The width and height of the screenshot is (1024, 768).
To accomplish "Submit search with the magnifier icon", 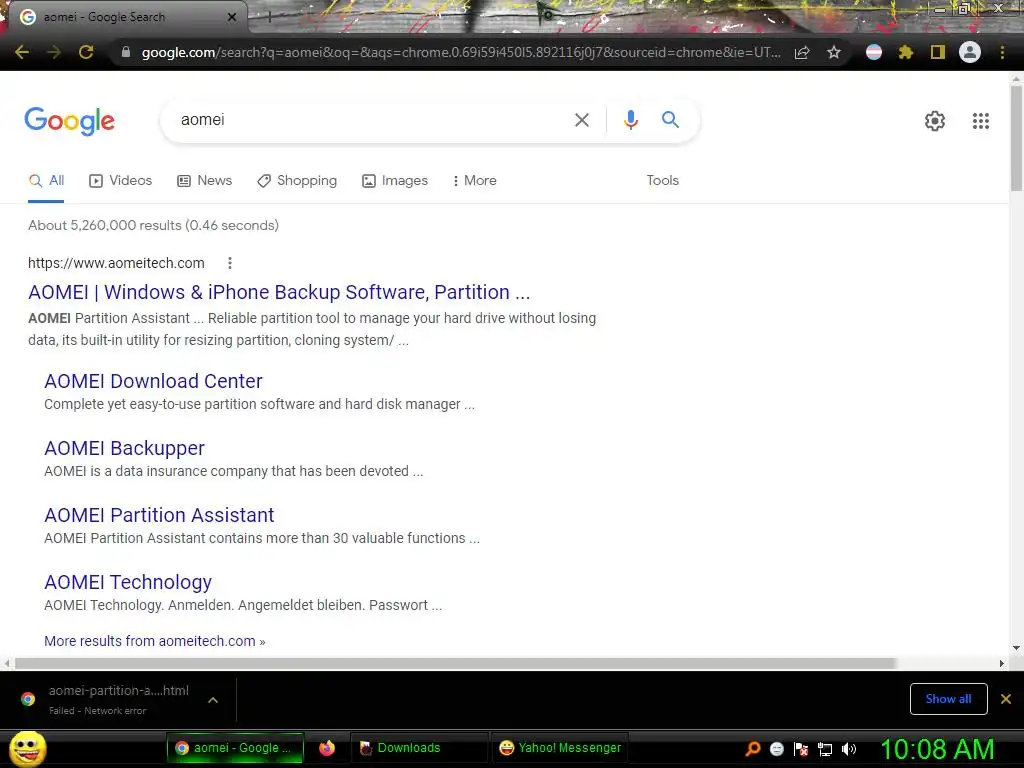I will 670,120.
